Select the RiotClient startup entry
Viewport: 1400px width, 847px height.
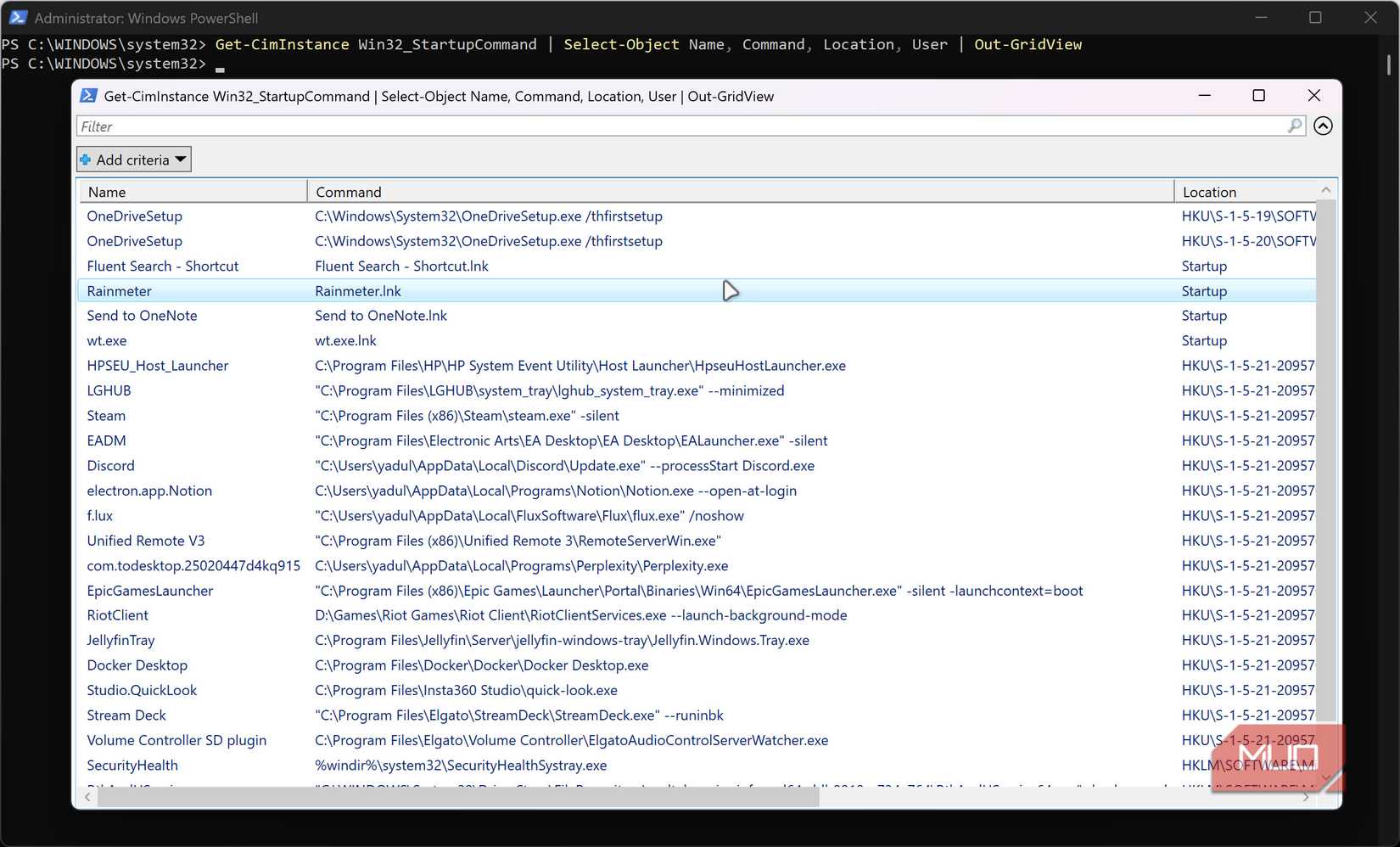(117, 614)
